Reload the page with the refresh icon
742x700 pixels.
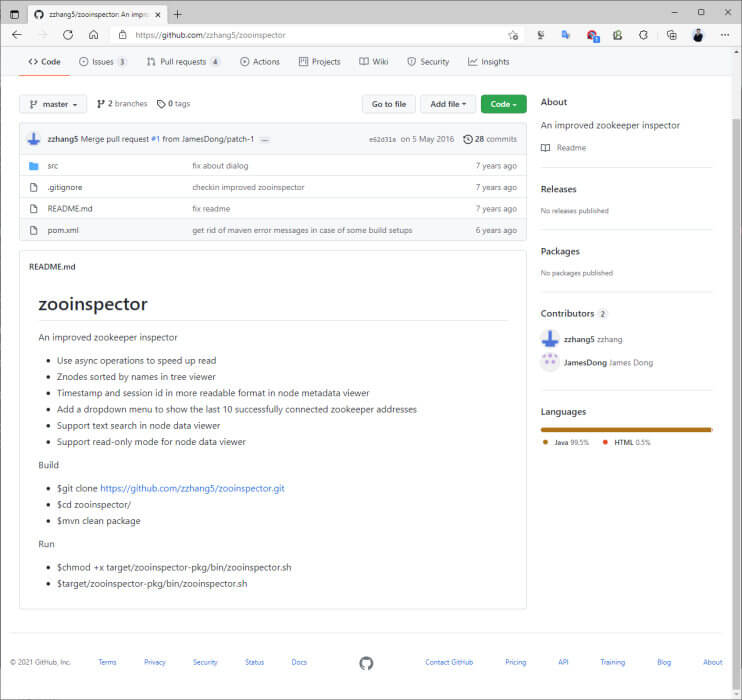coord(68,35)
